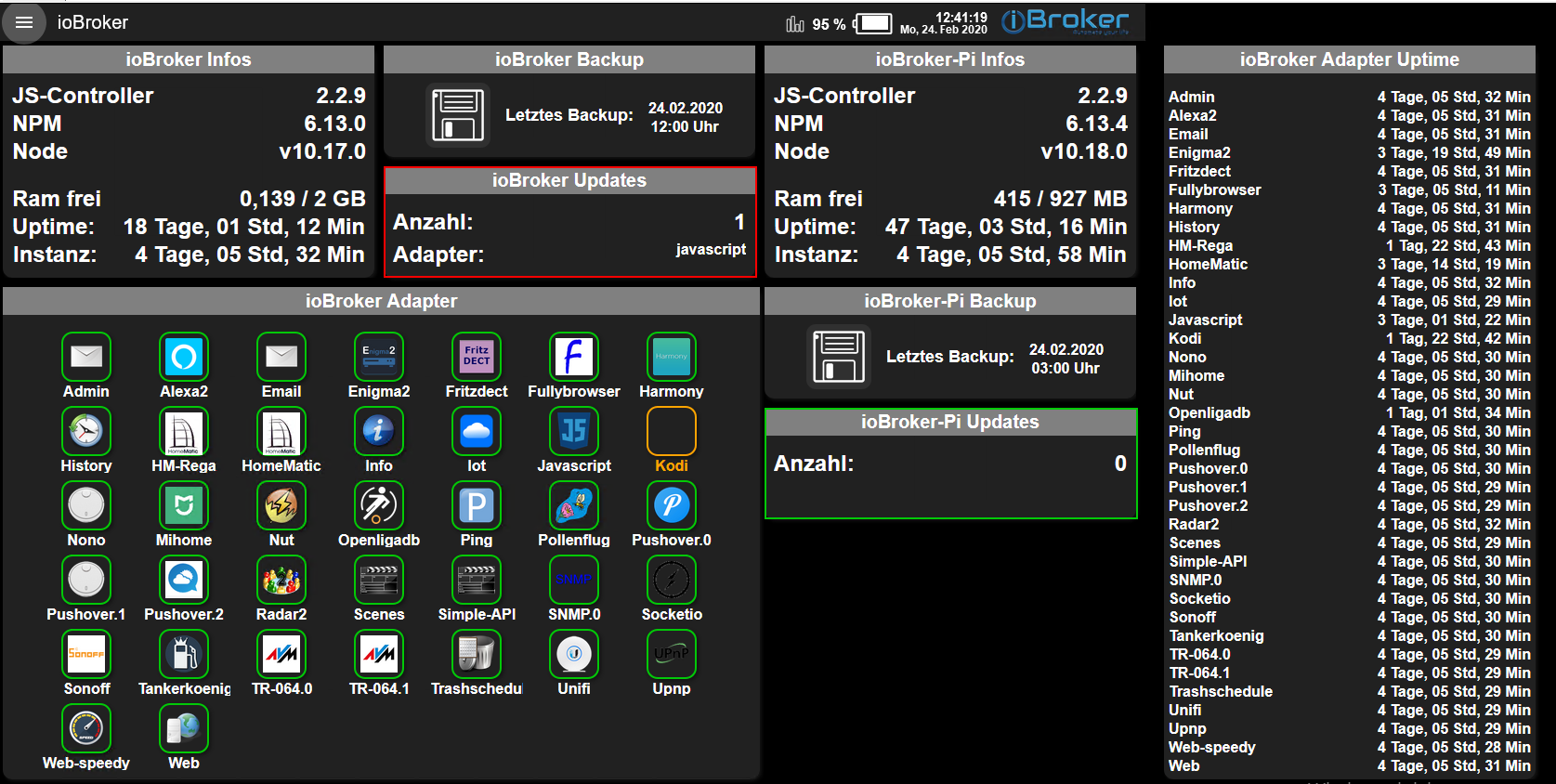Select the Web-speedy row in uptime list
Screen dimensions: 1556x784
click(x=1350, y=747)
